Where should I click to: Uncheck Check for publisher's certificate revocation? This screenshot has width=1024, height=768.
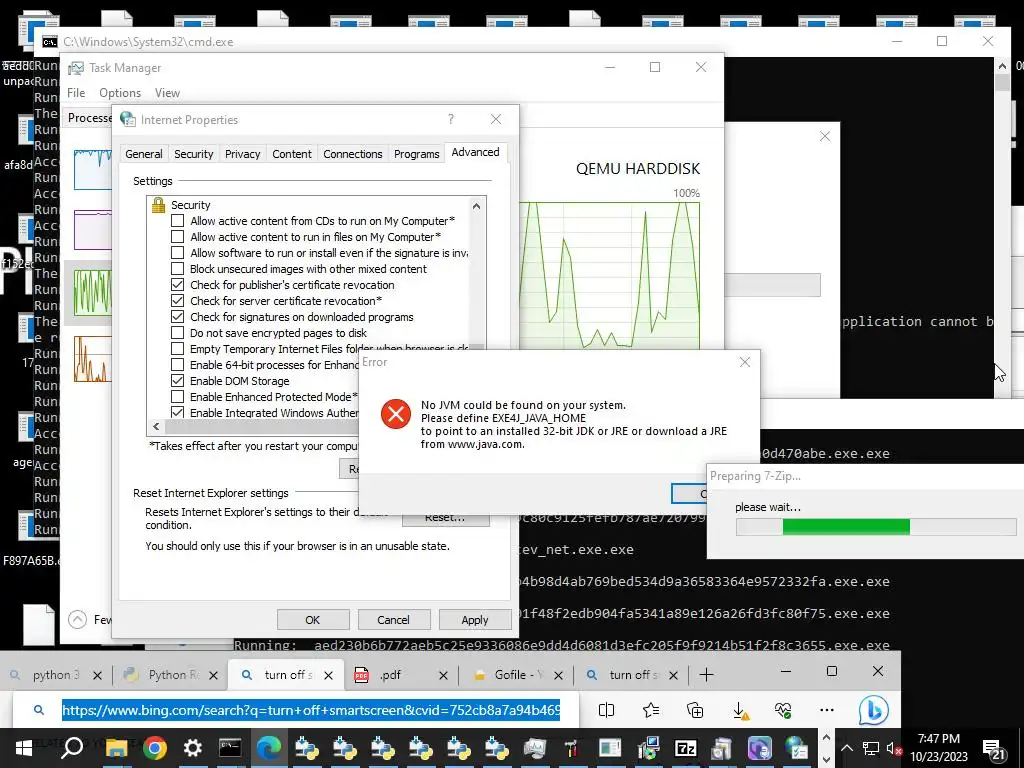177,285
